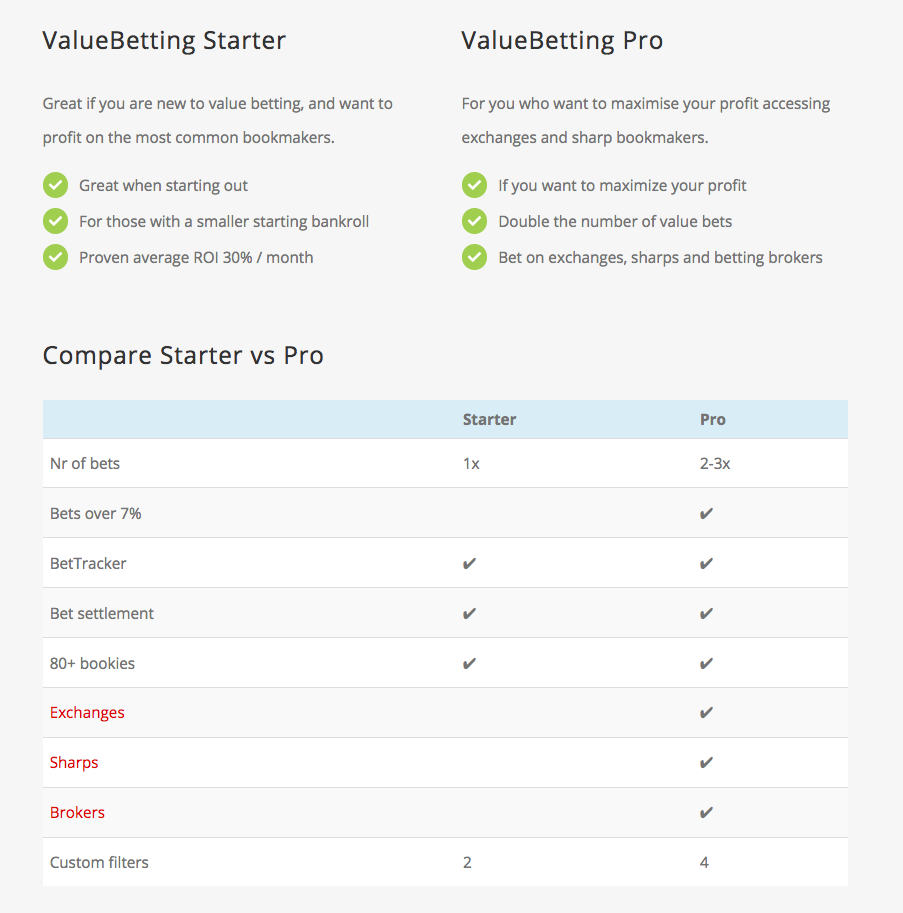Select the ValueBetting Pro heading
The width and height of the screenshot is (903, 913).
562,41
